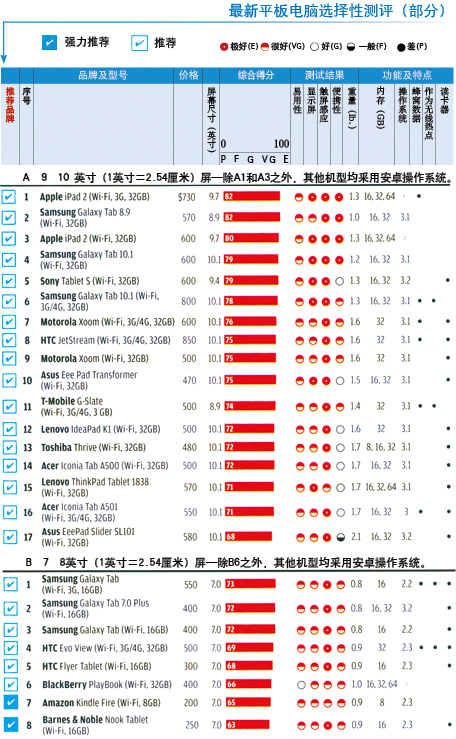Select the 测试结果 column header

[325, 75]
